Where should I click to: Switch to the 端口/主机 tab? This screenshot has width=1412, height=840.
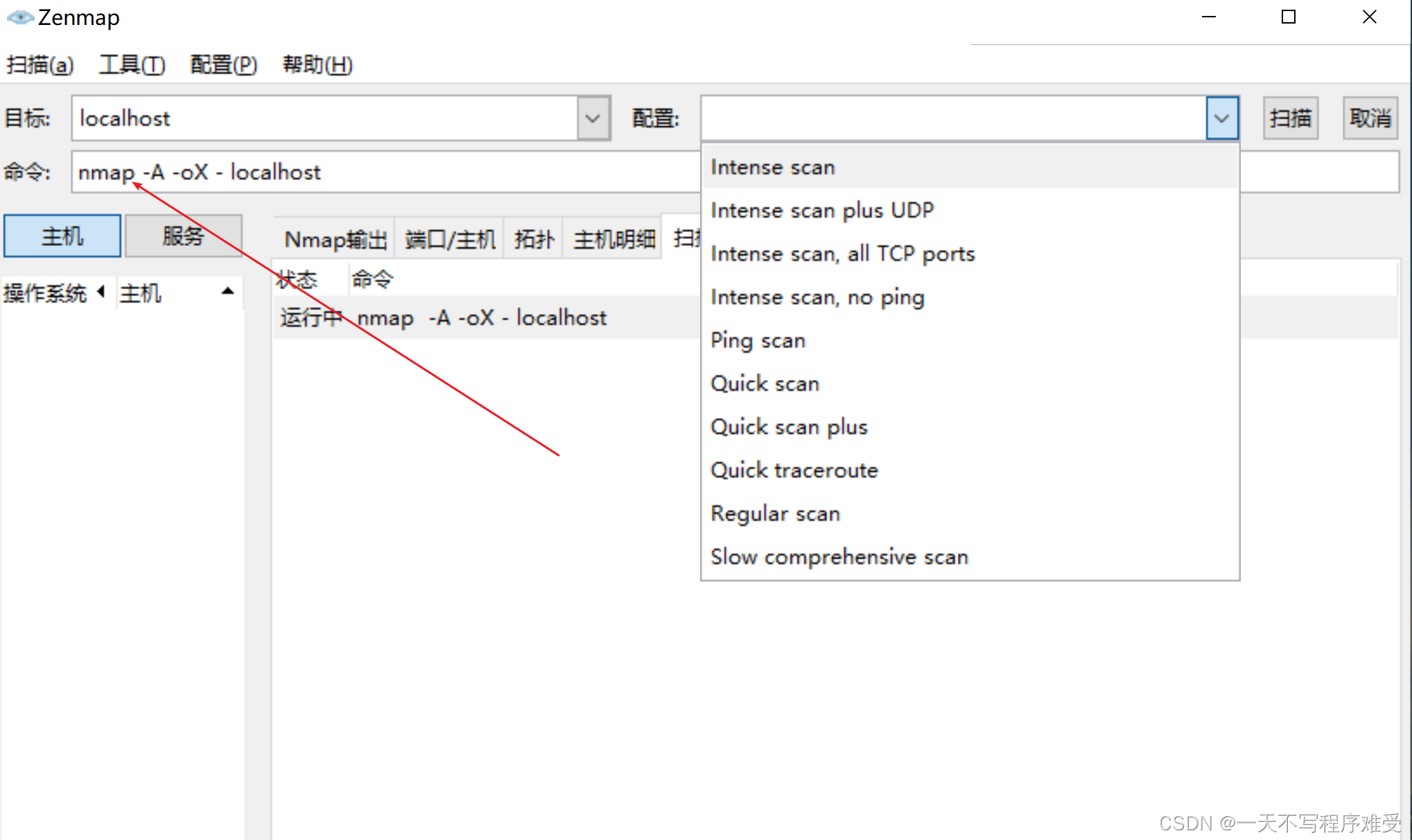tap(450, 240)
